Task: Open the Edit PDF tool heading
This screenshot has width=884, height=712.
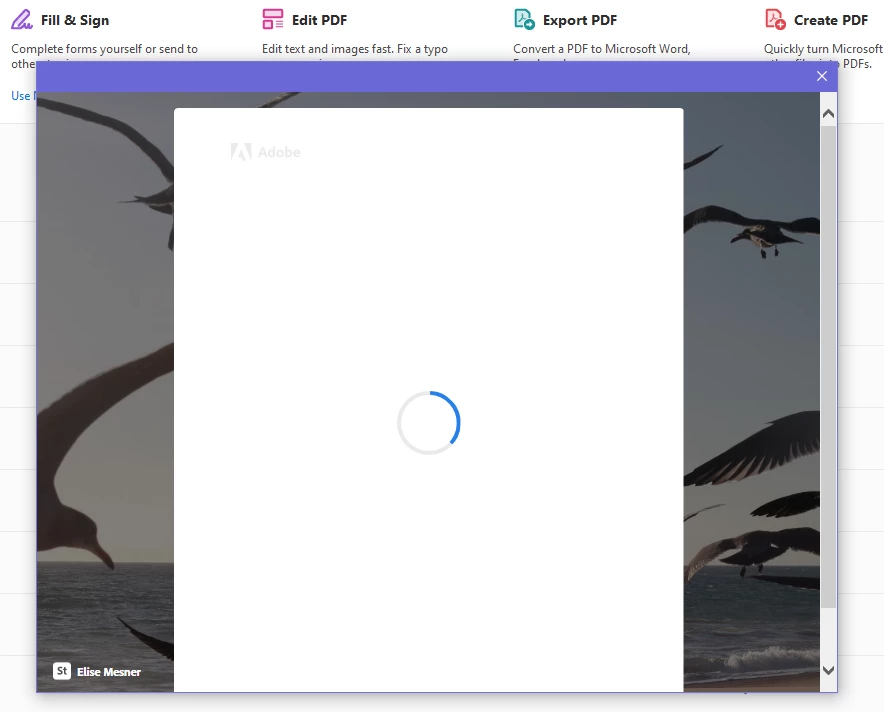Action: tap(319, 20)
